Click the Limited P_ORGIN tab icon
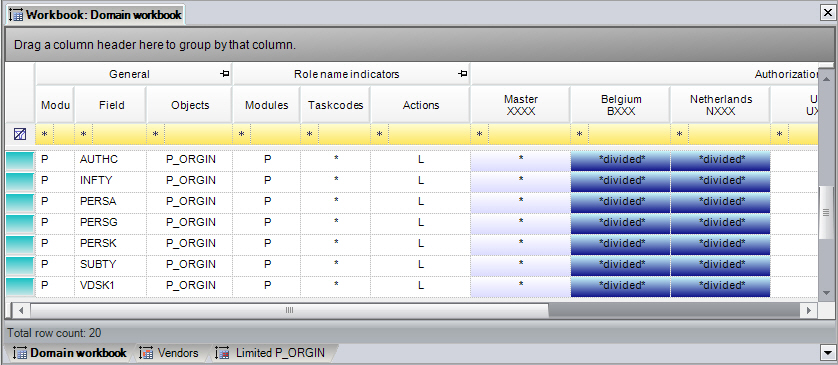838x365 pixels. pyautogui.click(x=222, y=353)
